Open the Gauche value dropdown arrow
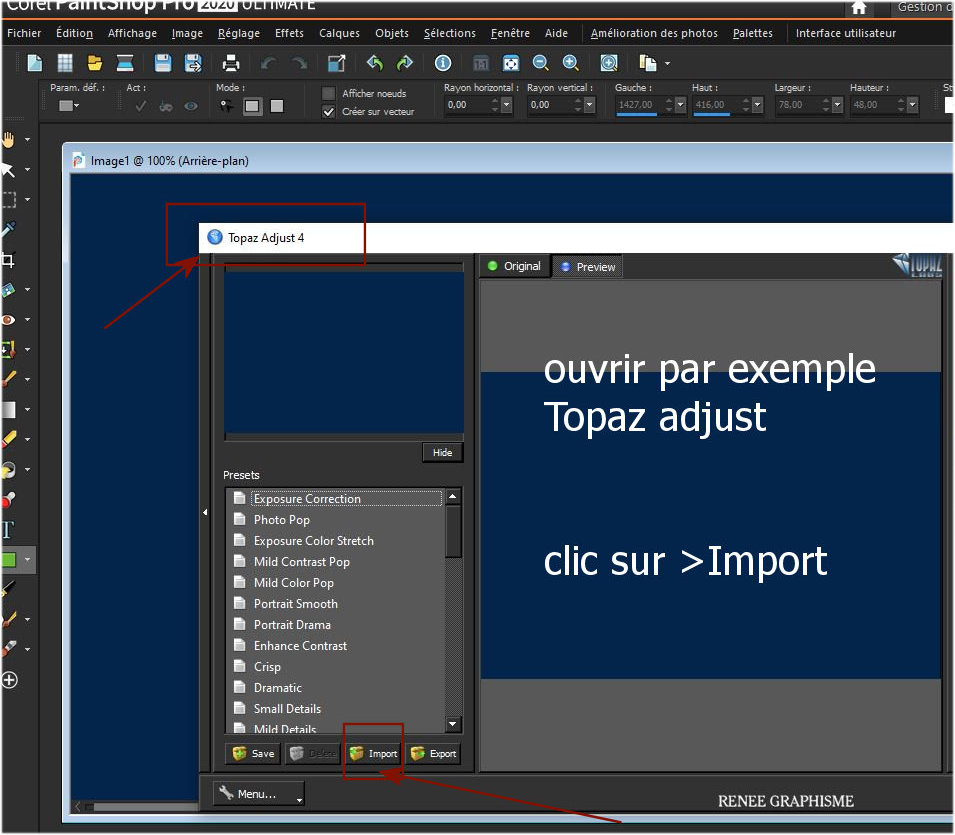The height and width of the screenshot is (835, 955). 681,105
